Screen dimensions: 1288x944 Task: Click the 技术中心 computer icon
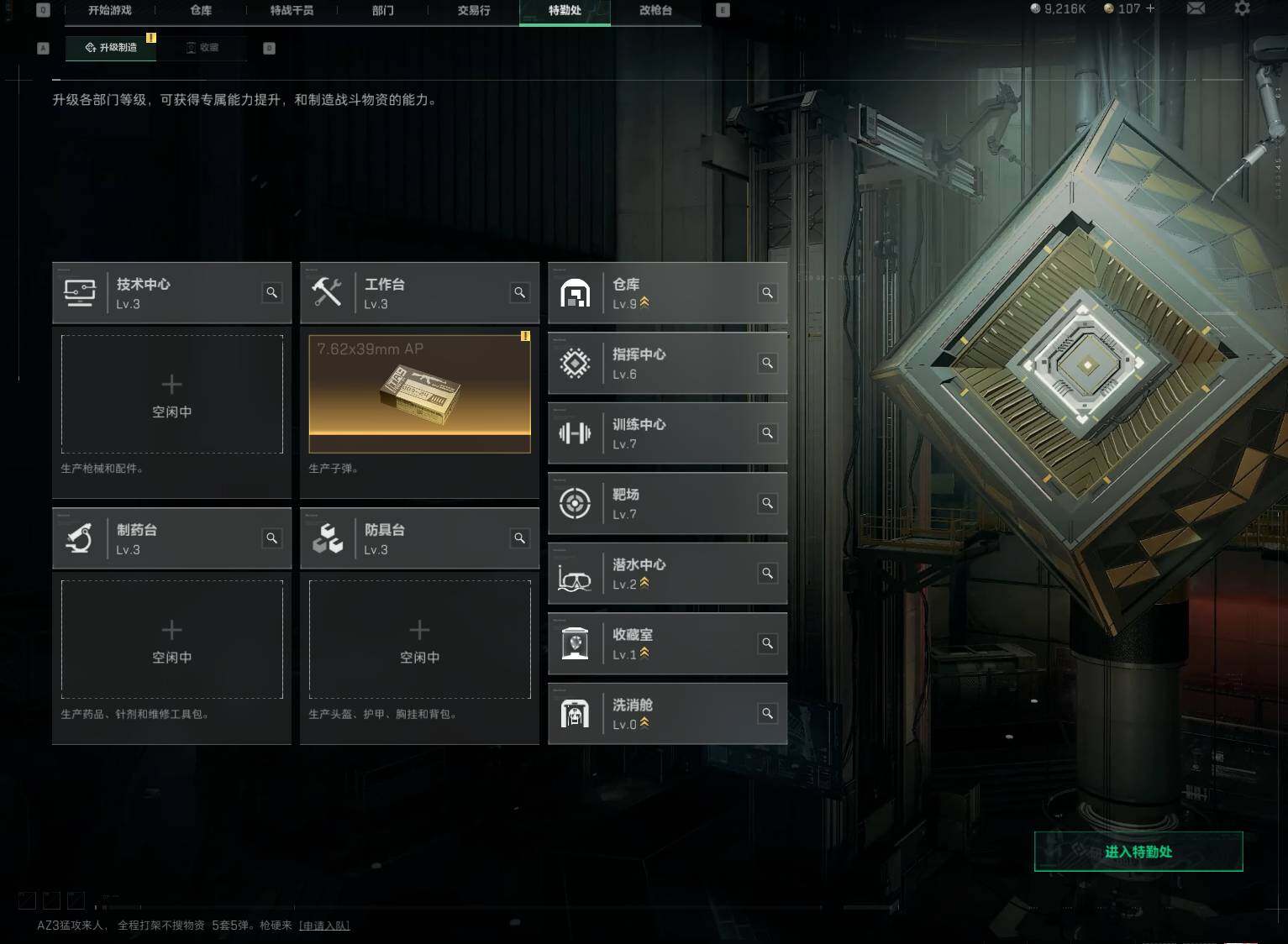point(80,292)
